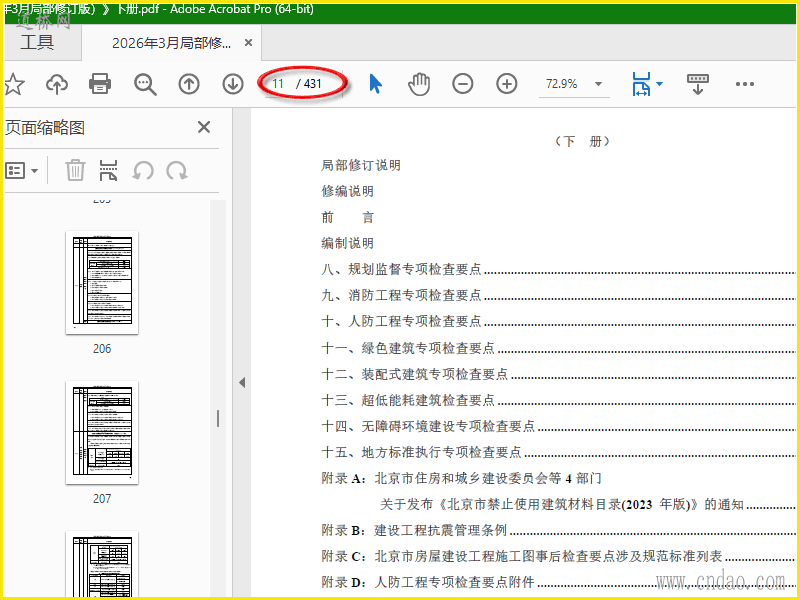Click 编制说明 text
The width and height of the screenshot is (800, 600).
coord(347,243)
